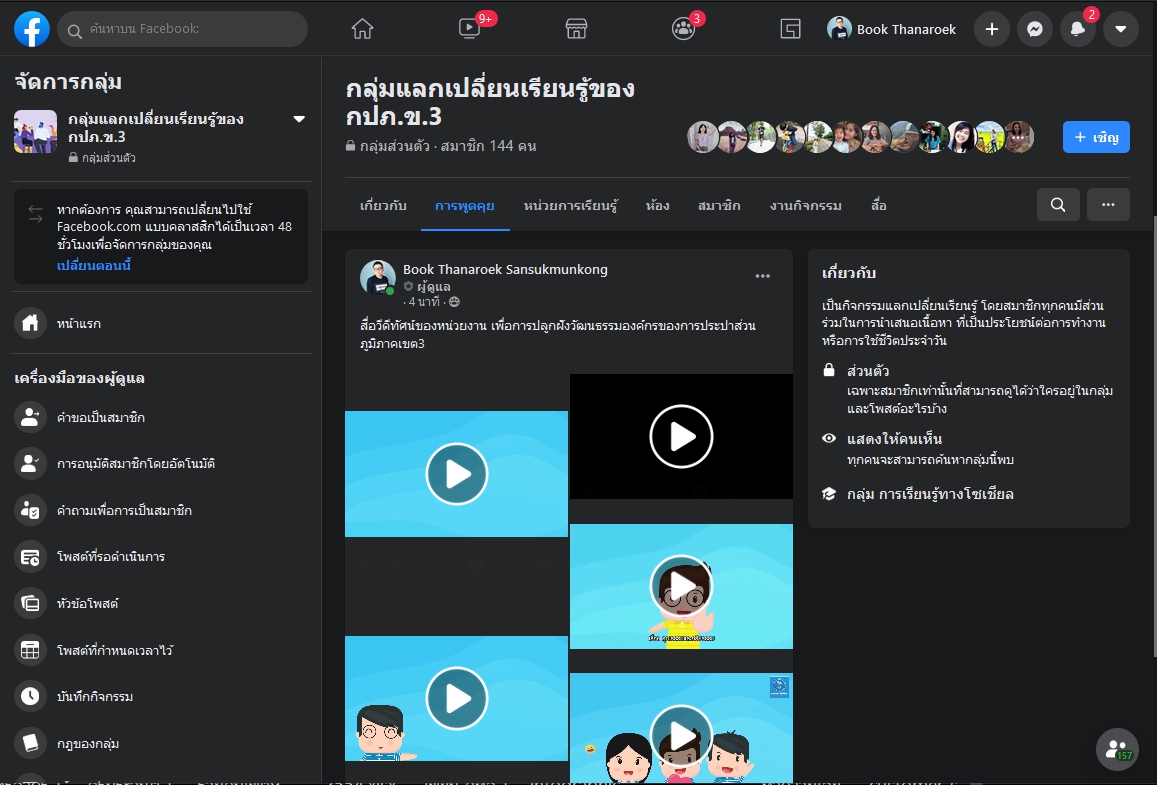
Task: Expand the group switcher dropdown arrow
Action: tap(298, 119)
